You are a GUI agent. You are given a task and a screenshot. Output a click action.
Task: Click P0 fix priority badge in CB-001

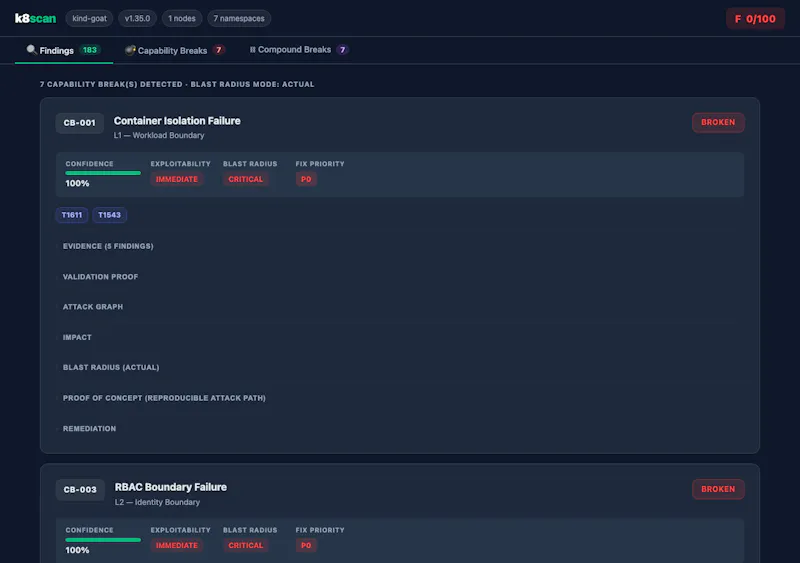[x=306, y=179]
